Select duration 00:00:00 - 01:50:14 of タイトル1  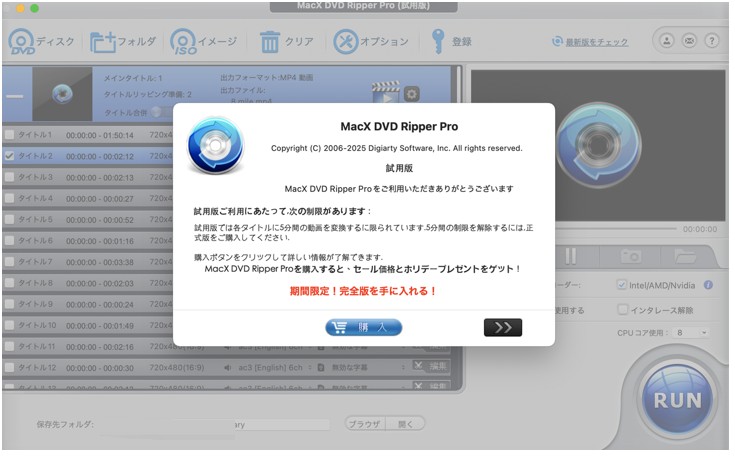click(100, 135)
